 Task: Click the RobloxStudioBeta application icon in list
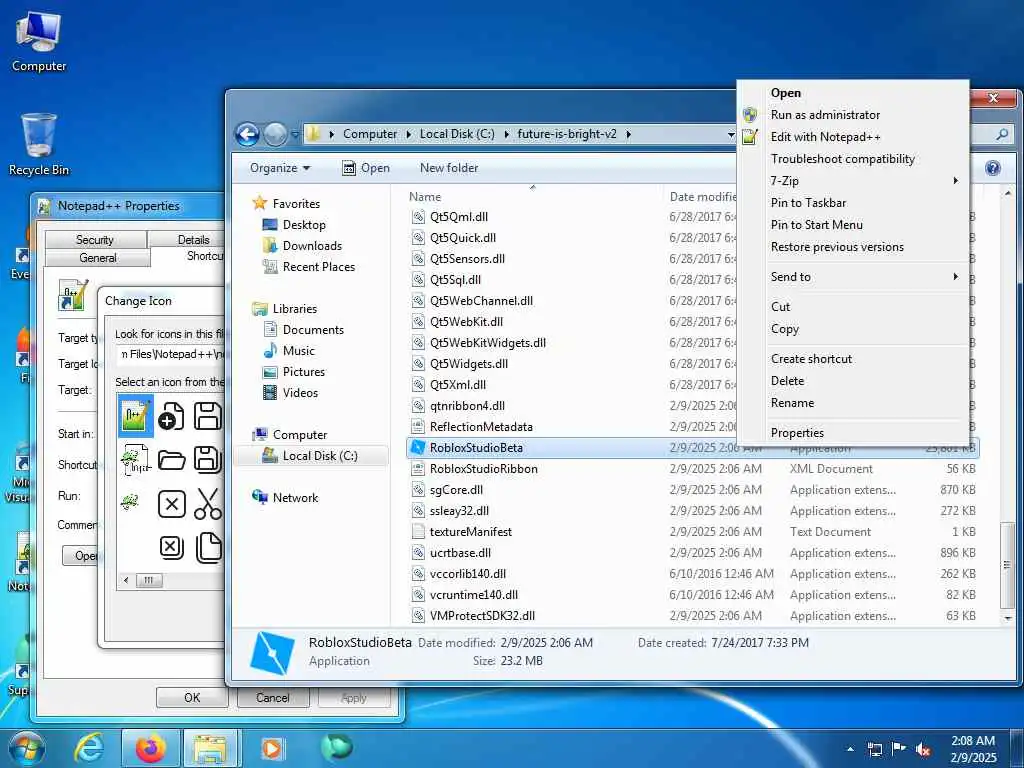(x=417, y=447)
